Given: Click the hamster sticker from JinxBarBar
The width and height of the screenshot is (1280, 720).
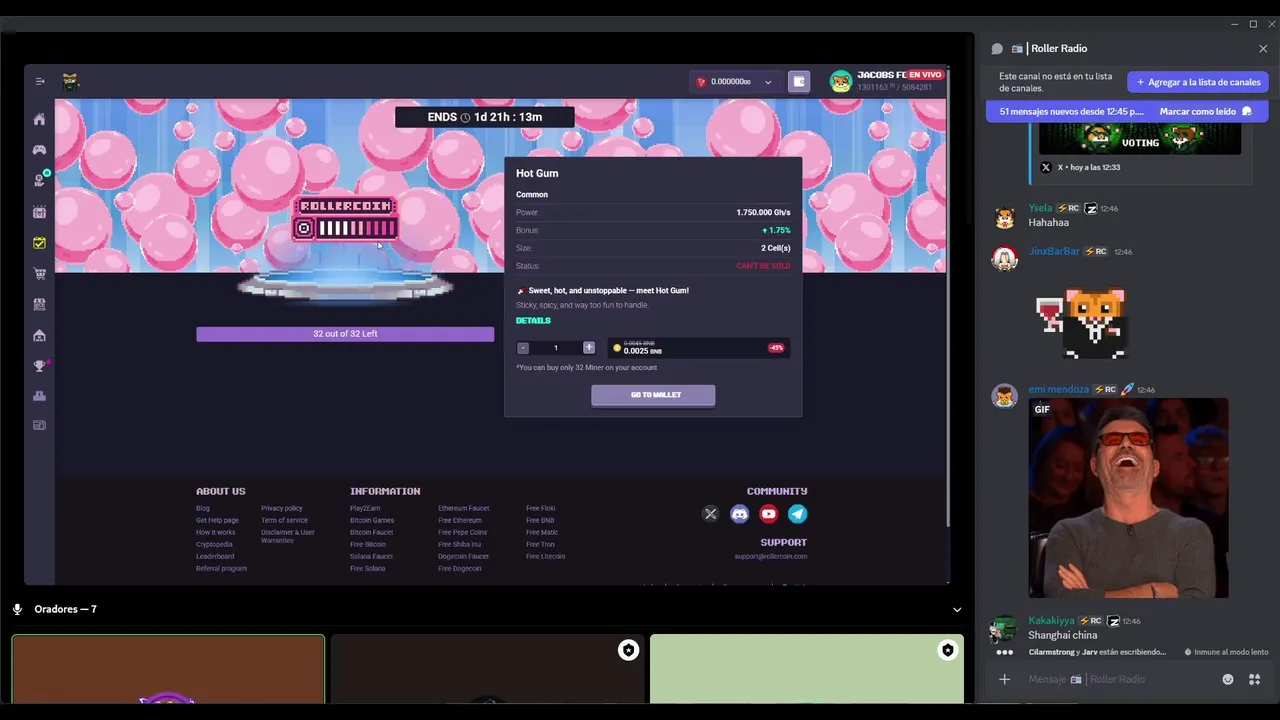Looking at the screenshot, I should click(1083, 322).
